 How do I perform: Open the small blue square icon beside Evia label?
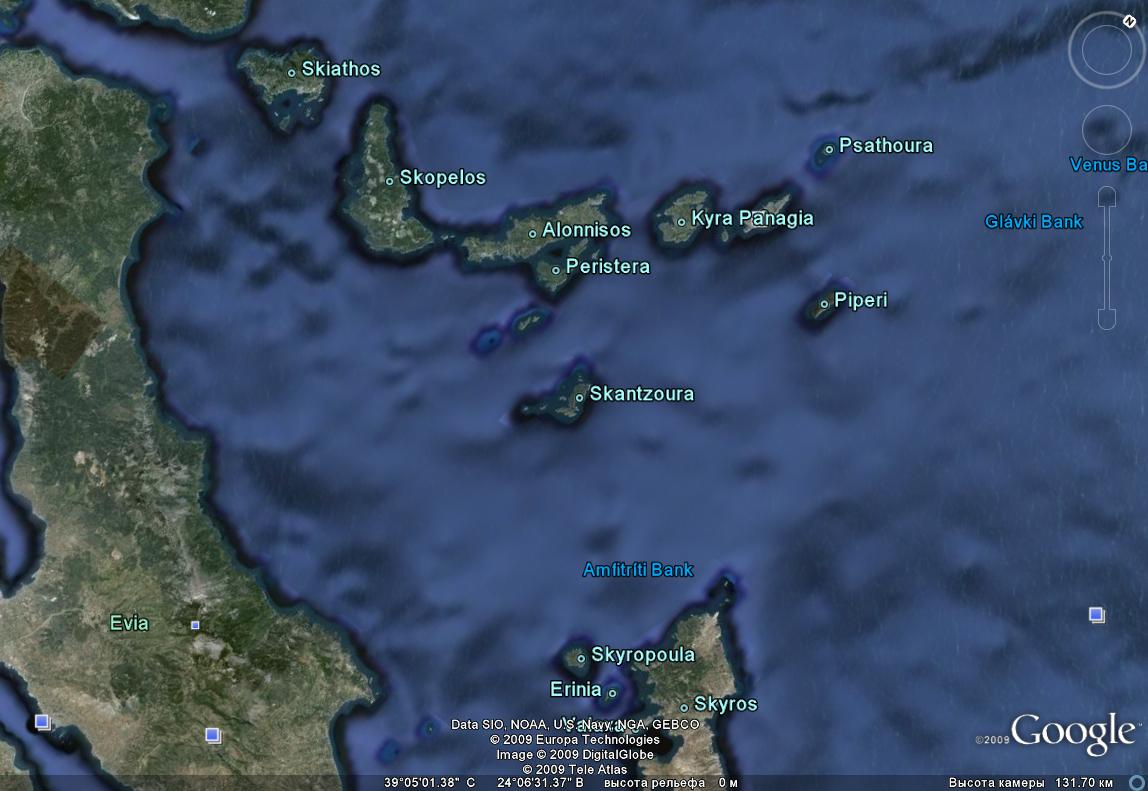(x=195, y=625)
